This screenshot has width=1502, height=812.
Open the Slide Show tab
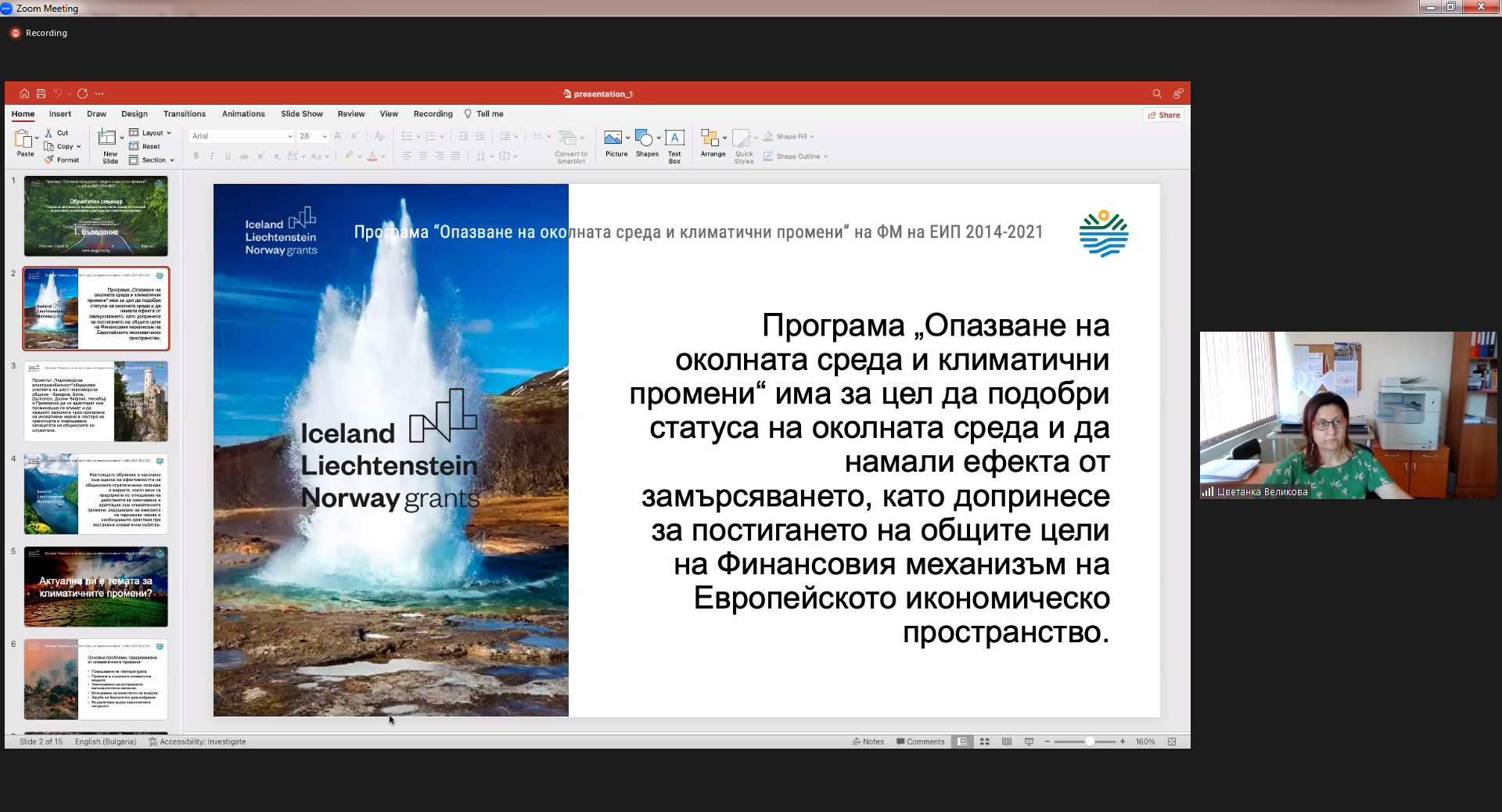pyautogui.click(x=302, y=114)
